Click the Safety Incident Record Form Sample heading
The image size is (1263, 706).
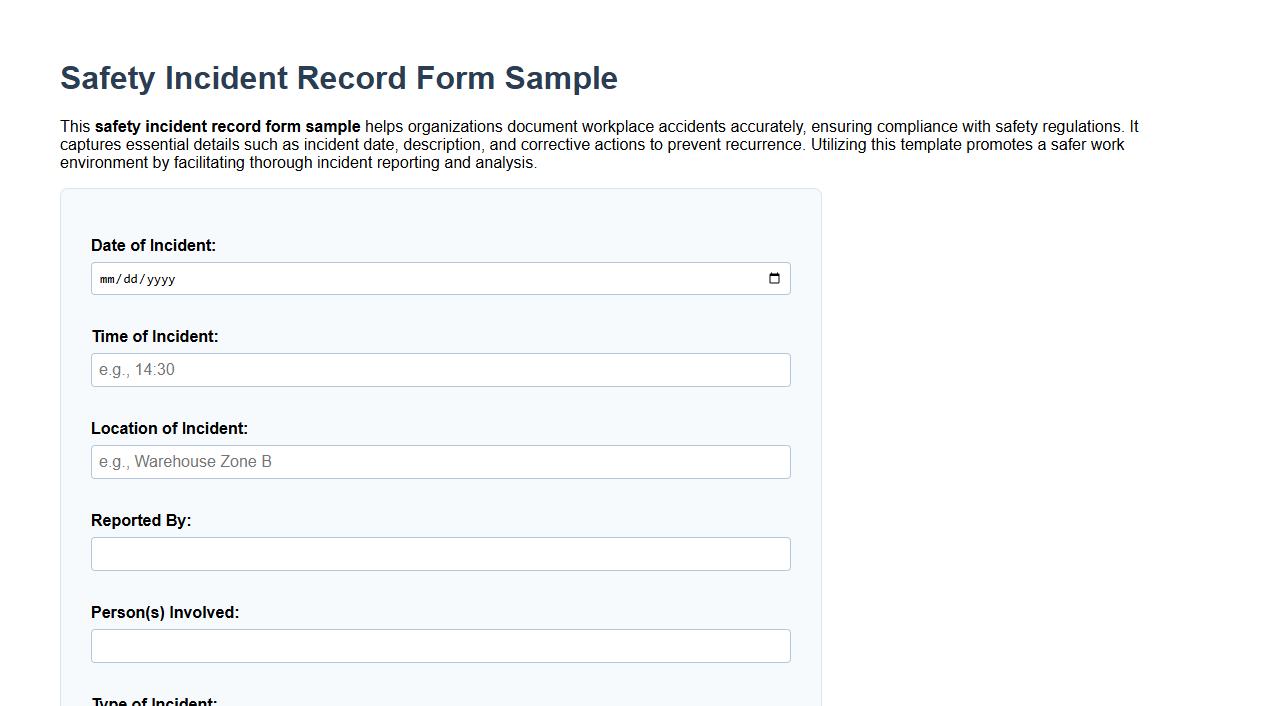click(339, 78)
